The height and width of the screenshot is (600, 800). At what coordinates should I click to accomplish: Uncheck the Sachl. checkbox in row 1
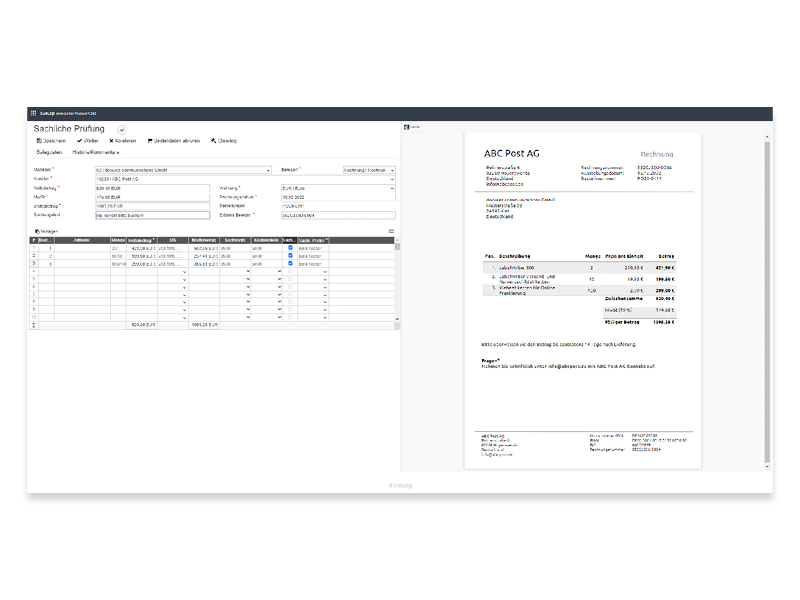coord(290,248)
